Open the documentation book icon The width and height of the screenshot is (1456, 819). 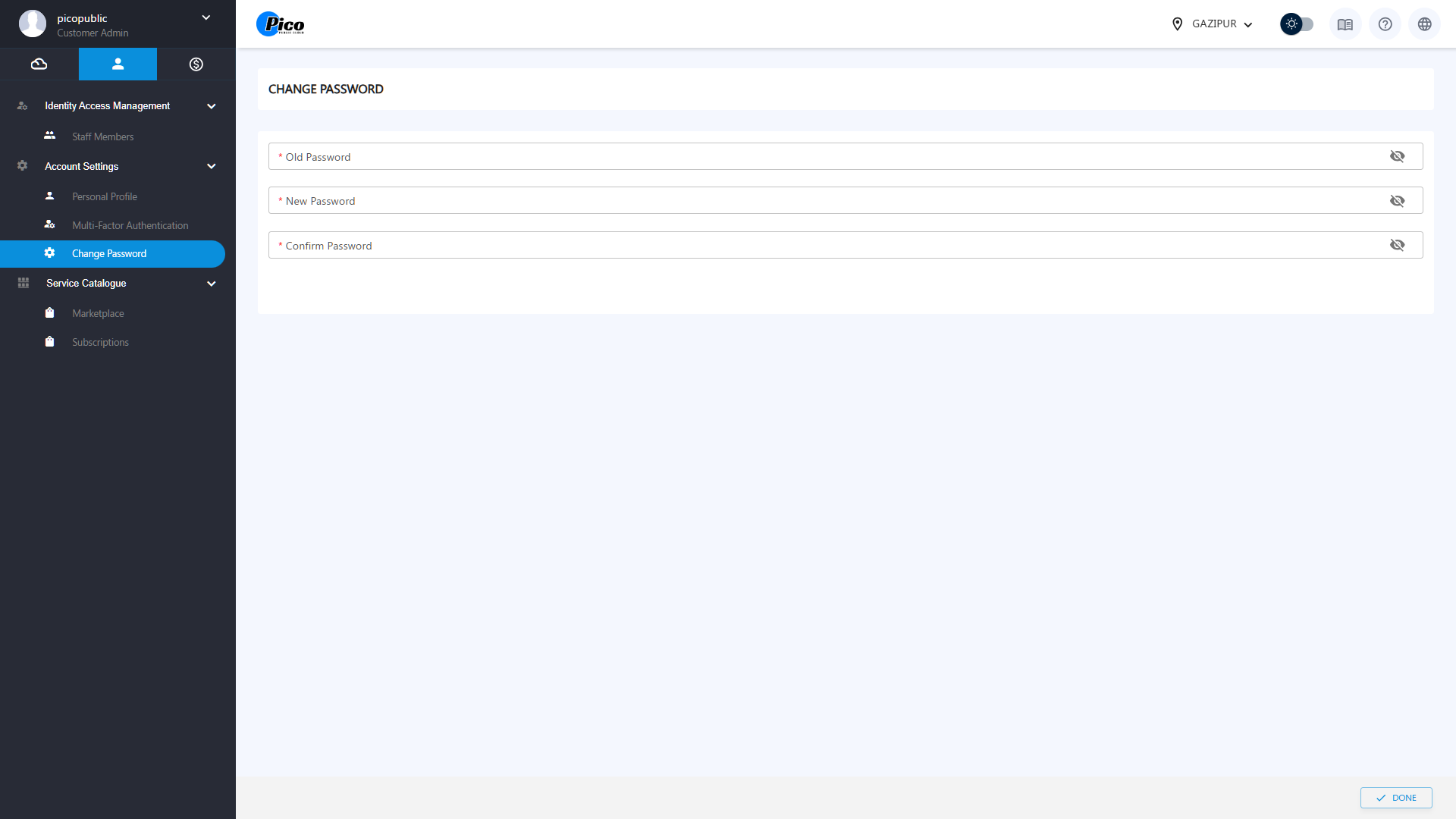click(x=1345, y=24)
